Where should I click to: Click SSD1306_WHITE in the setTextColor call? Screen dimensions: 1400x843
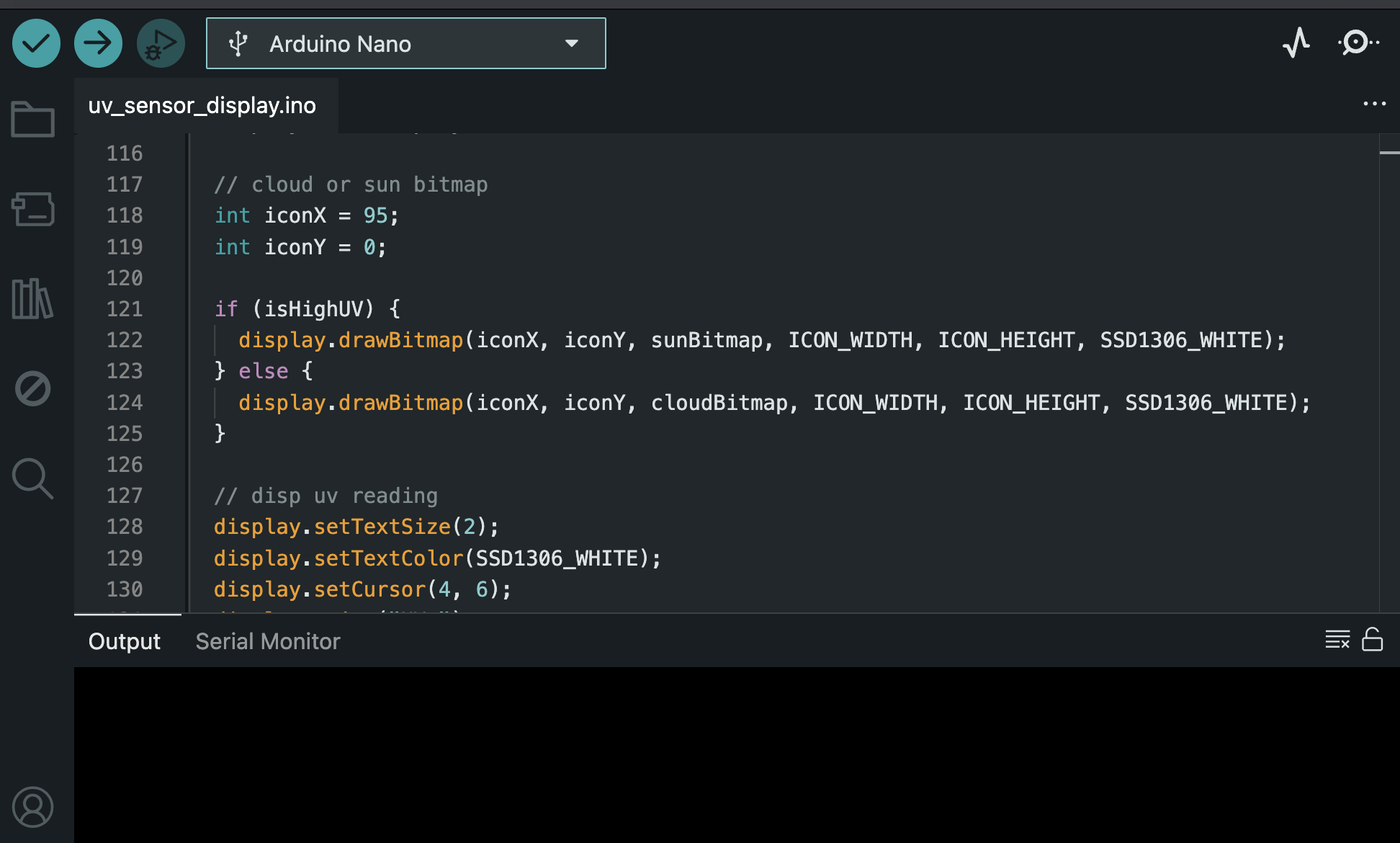557,558
